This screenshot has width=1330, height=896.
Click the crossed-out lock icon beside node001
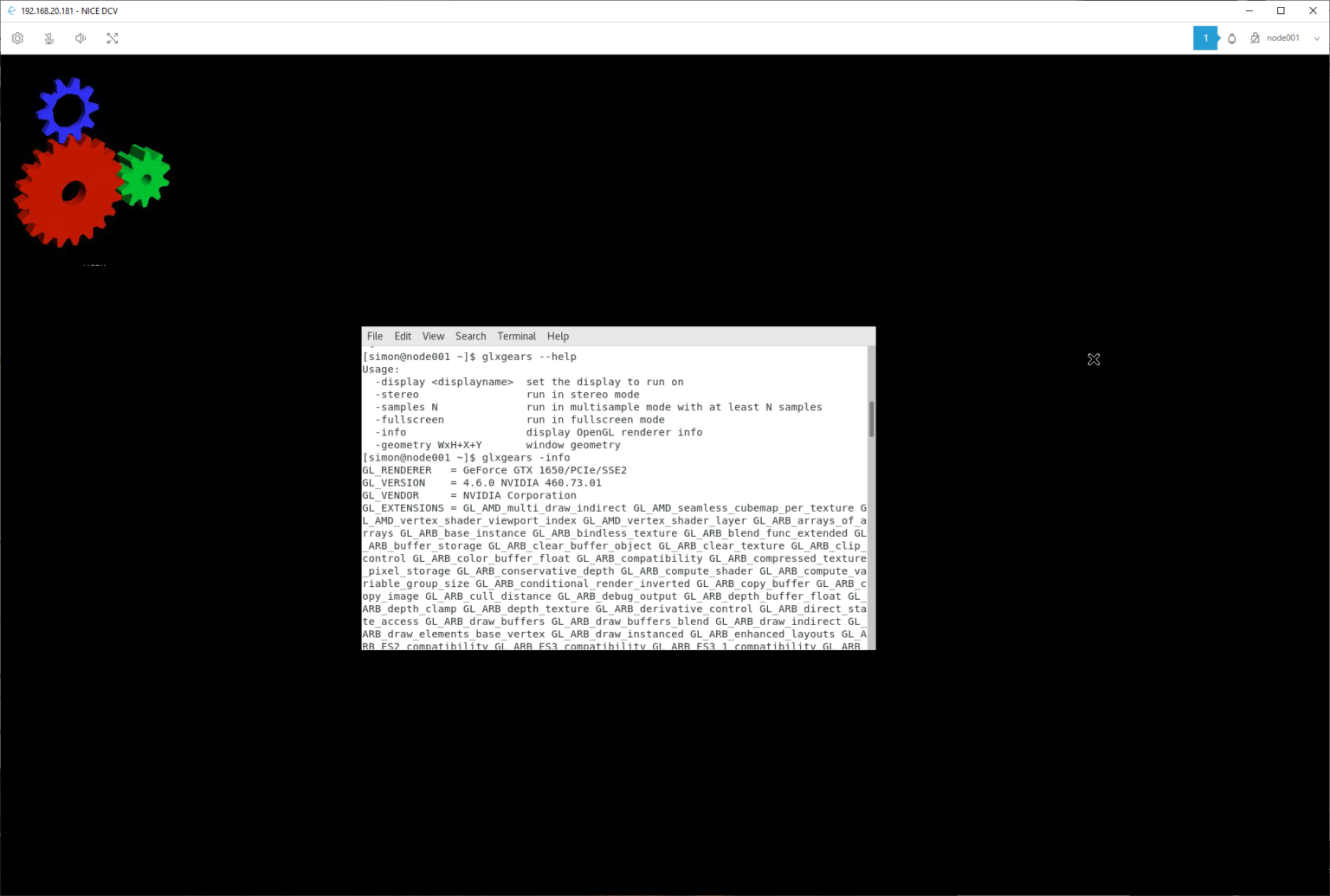pyautogui.click(x=1255, y=38)
